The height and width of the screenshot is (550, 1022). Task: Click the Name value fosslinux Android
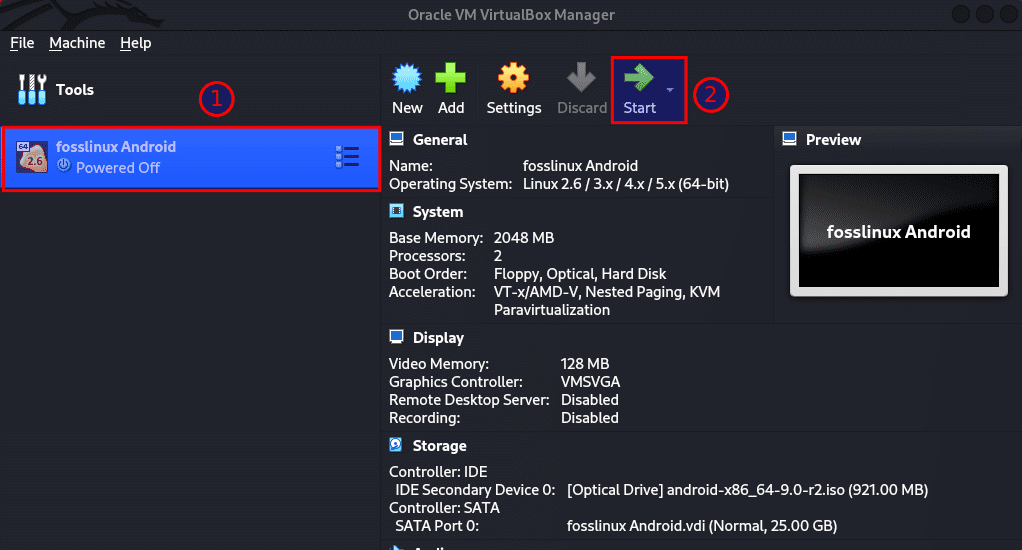[580, 166]
